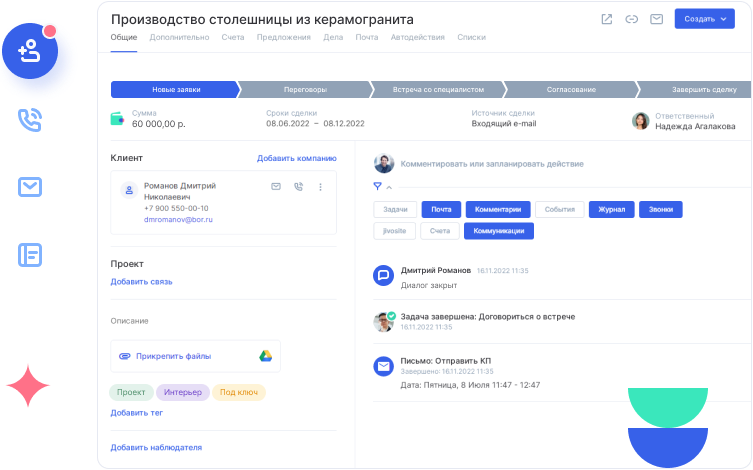The image size is (753, 470).
Task: Open the Счета tab
Action: [232, 37]
